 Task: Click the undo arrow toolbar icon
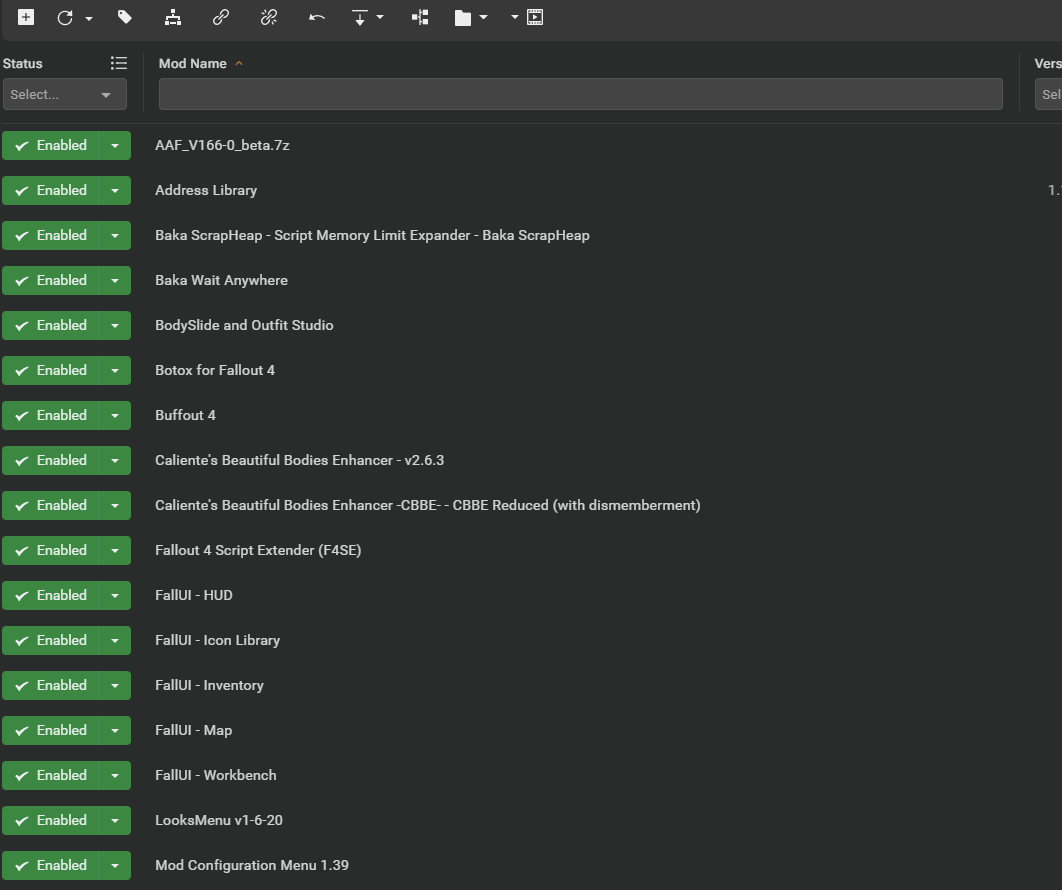coord(317,18)
